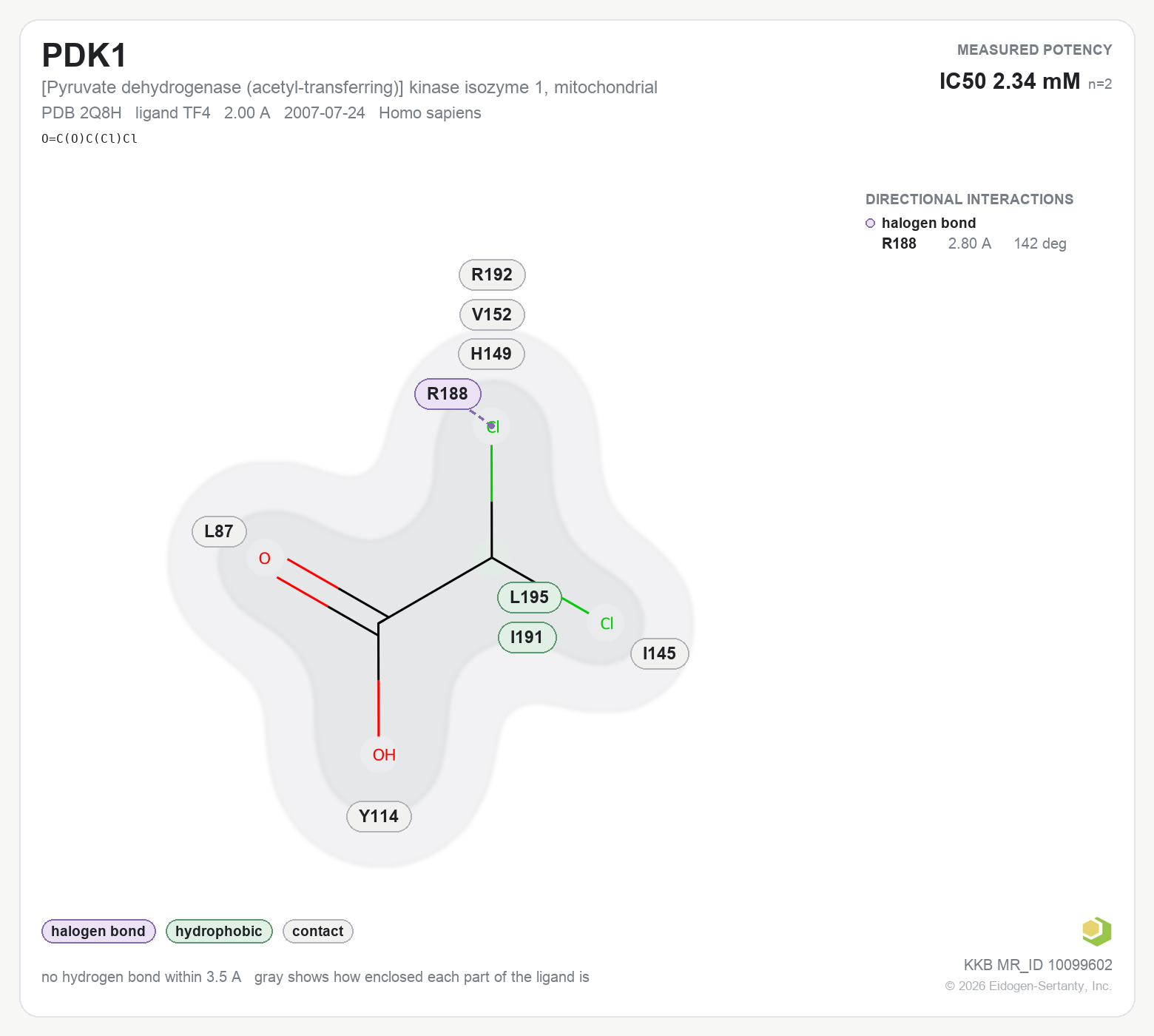Click the OH hydroxyl atom label
The width and height of the screenshot is (1154, 1036).
click(384, 755)
